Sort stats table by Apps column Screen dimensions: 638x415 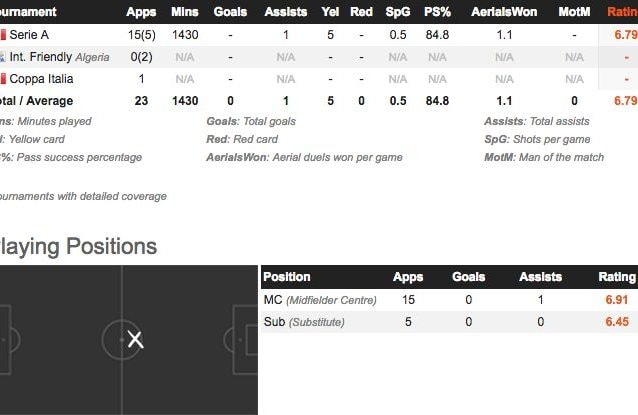point(141,12)
